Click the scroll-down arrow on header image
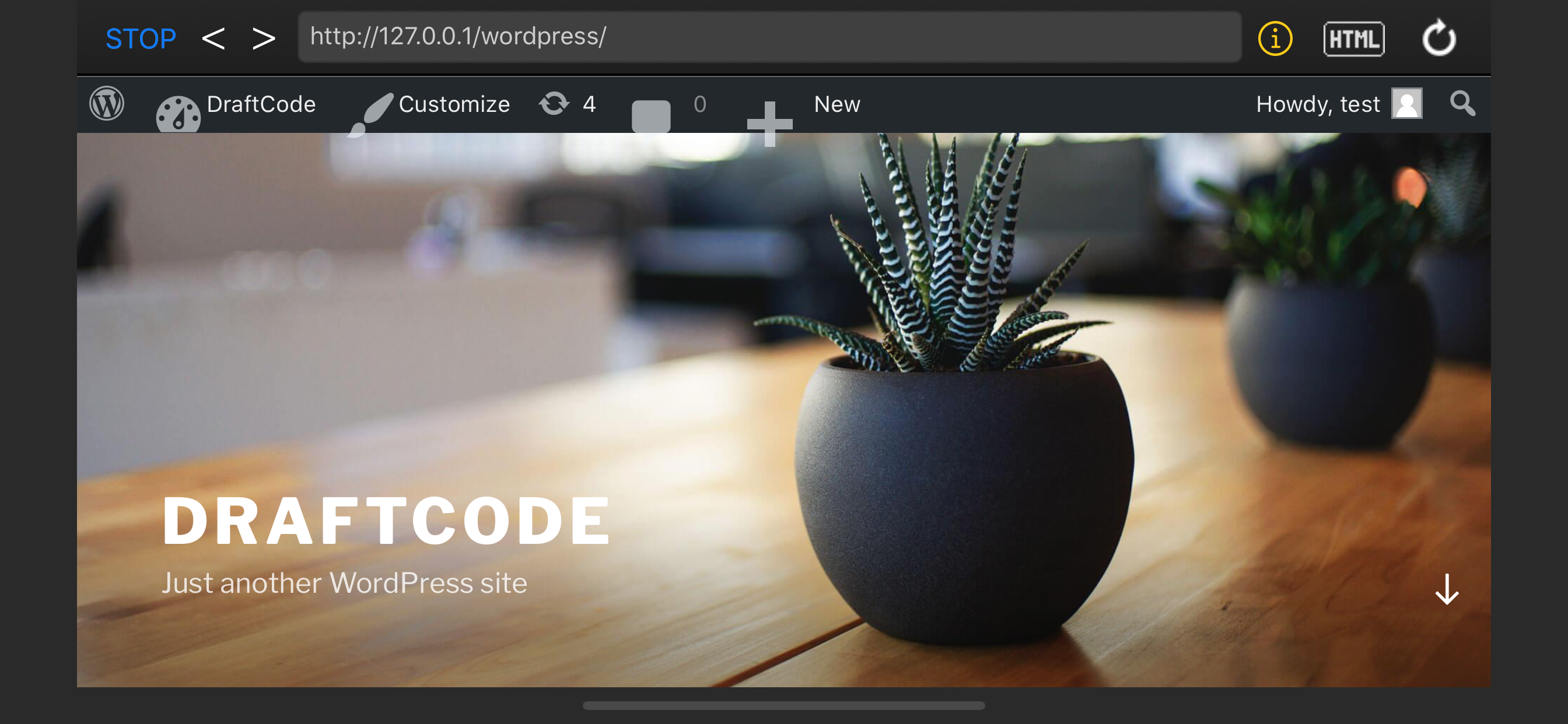The width and height of the screenshot is (1568, 724). pos(1446,589)
